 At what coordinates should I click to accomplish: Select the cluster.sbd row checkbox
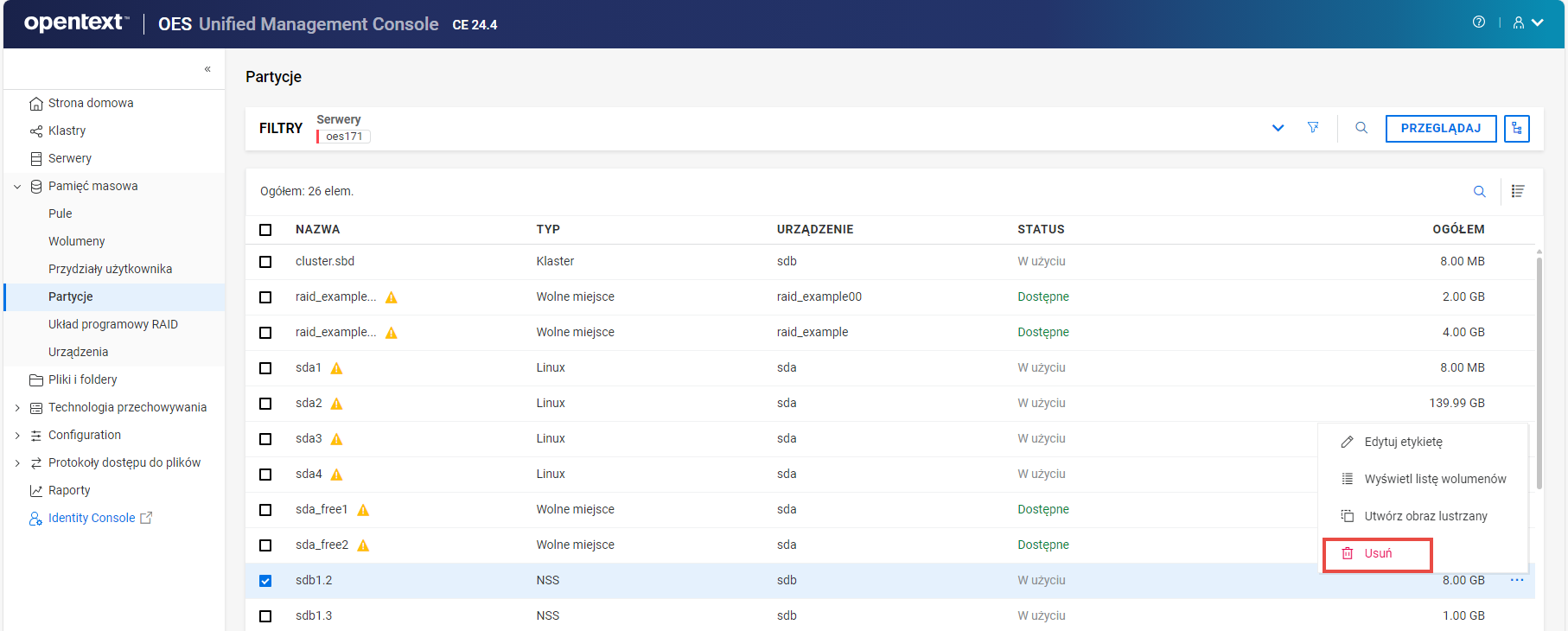pos(265,262)
